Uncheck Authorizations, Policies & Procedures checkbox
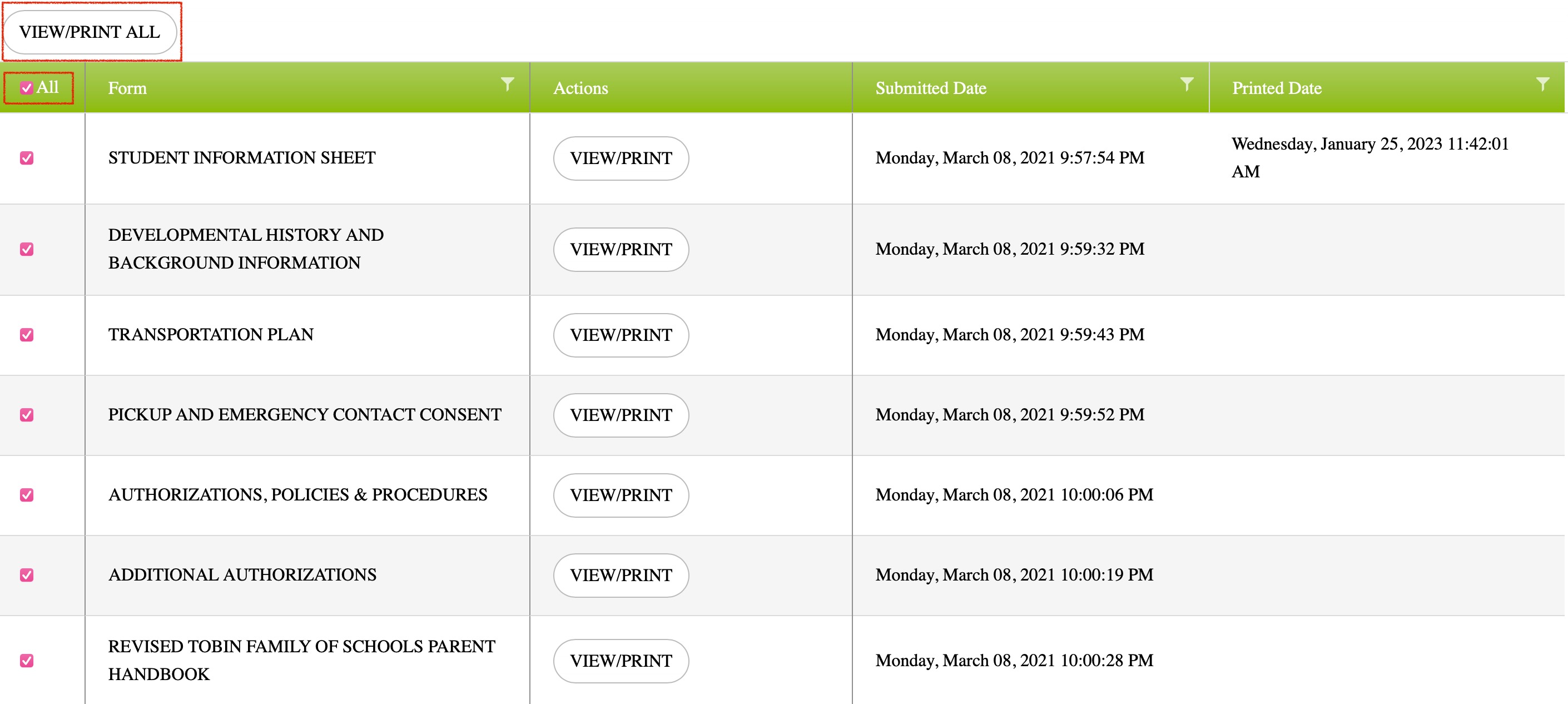 27,495
